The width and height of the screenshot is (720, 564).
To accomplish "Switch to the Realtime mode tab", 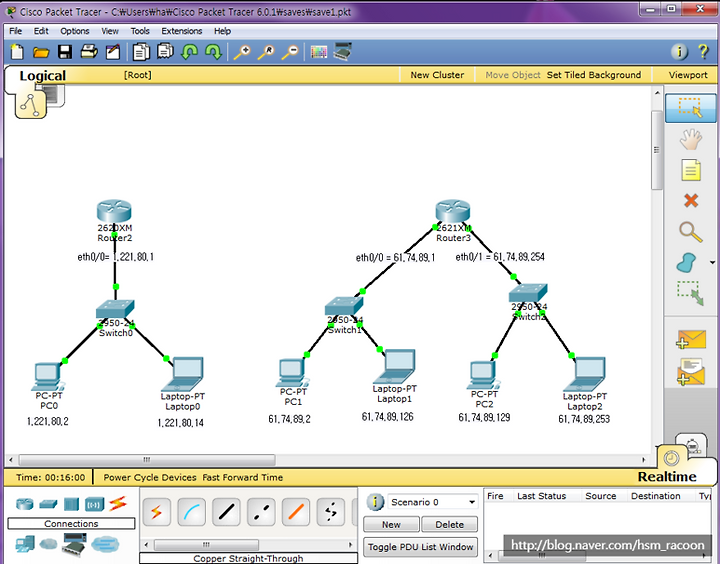I will click(667, 476).
